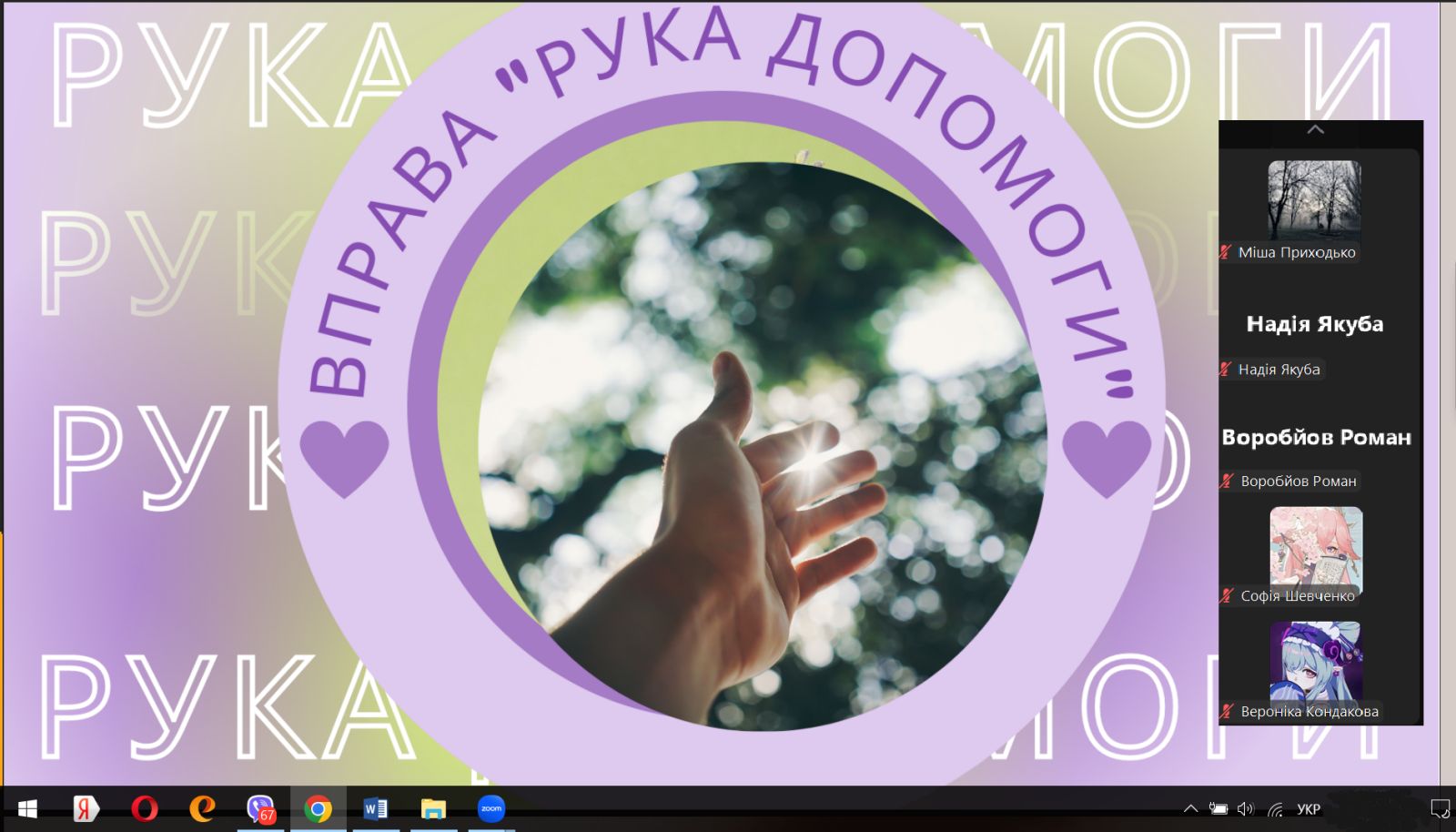The image size is (1456, 832).
Task: Switch to the Zoom app in taskbar
Action: 491,808
